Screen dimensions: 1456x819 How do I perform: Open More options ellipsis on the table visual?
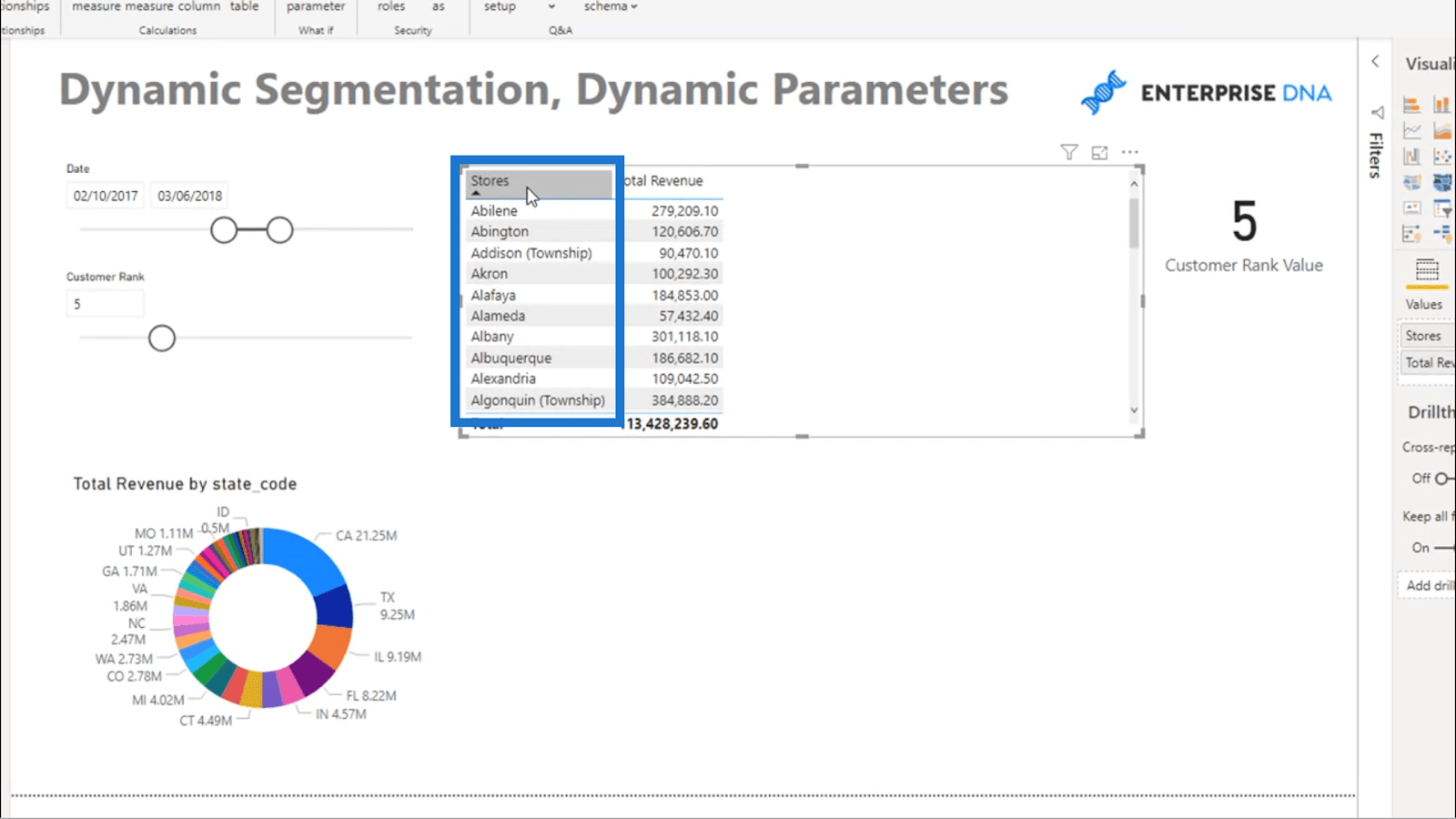(x=1129, y=152)
